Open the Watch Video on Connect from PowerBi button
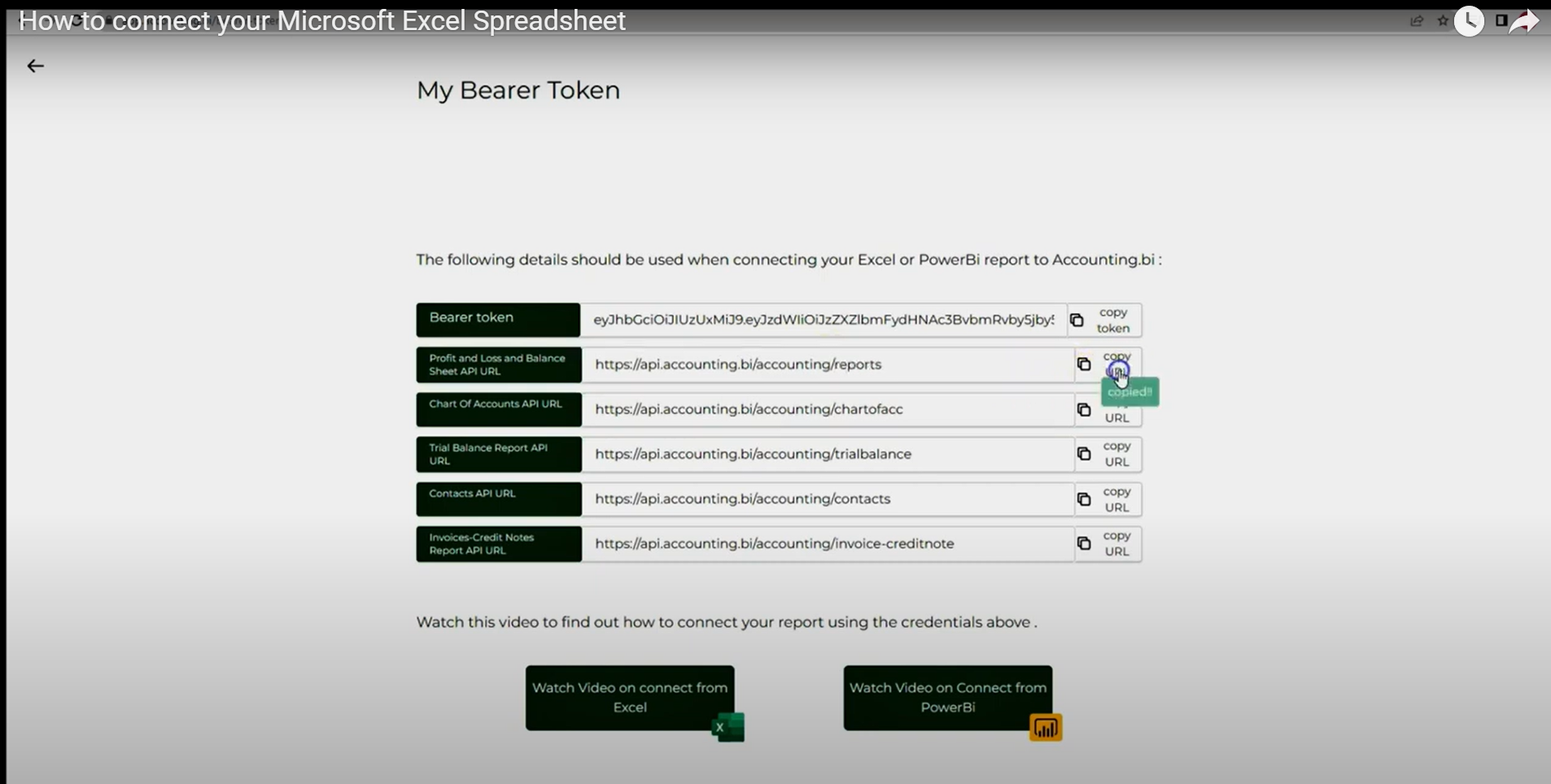Viewport: 1551px width, 784px height. 947,697
